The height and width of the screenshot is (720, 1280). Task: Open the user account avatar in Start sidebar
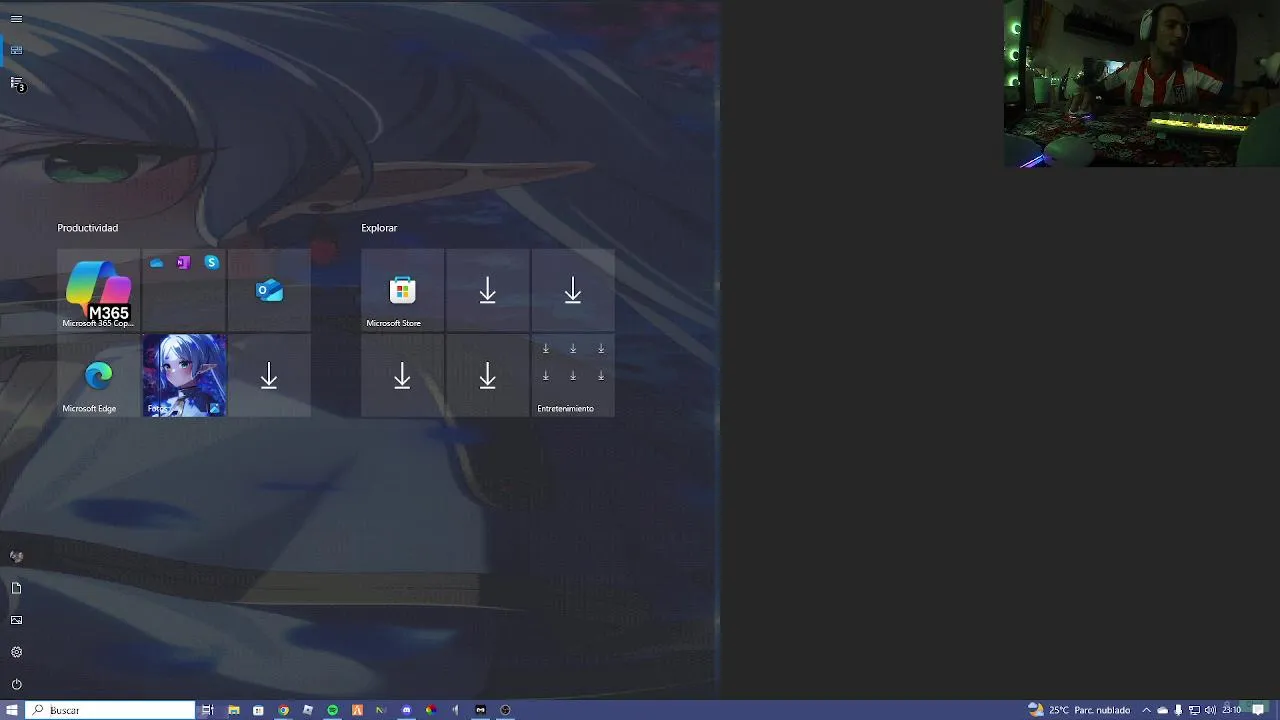[16, 556]
